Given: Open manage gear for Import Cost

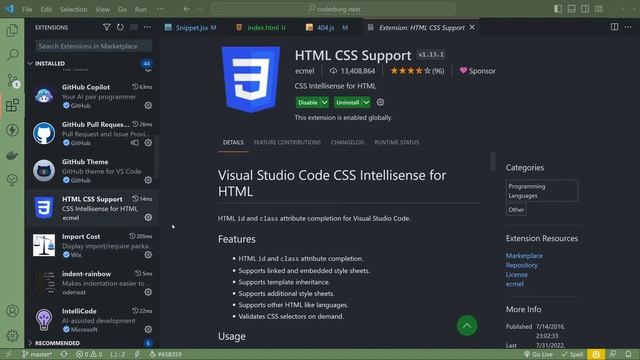Looking at the screenshot, I should [148, 255].
